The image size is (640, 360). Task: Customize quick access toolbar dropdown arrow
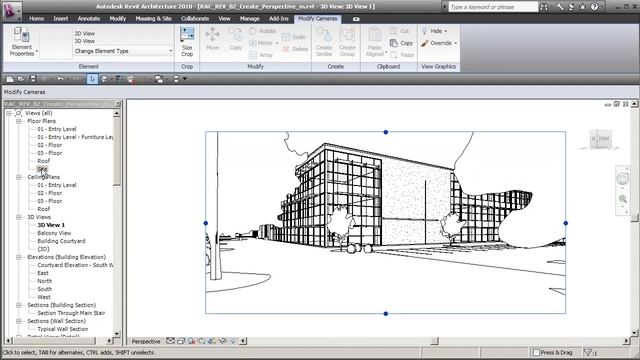point(184,79)
